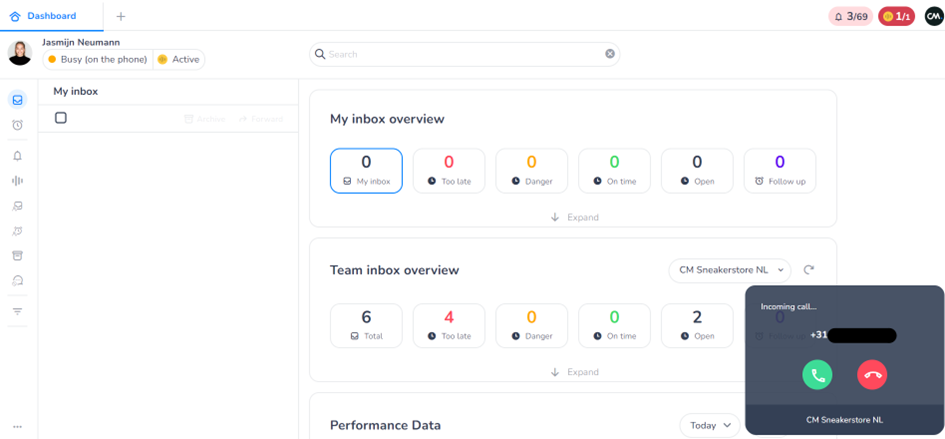Screen dimensions: 945x439
Task: Open the inbox icon in left sidebar
Action: click(17, 100)
